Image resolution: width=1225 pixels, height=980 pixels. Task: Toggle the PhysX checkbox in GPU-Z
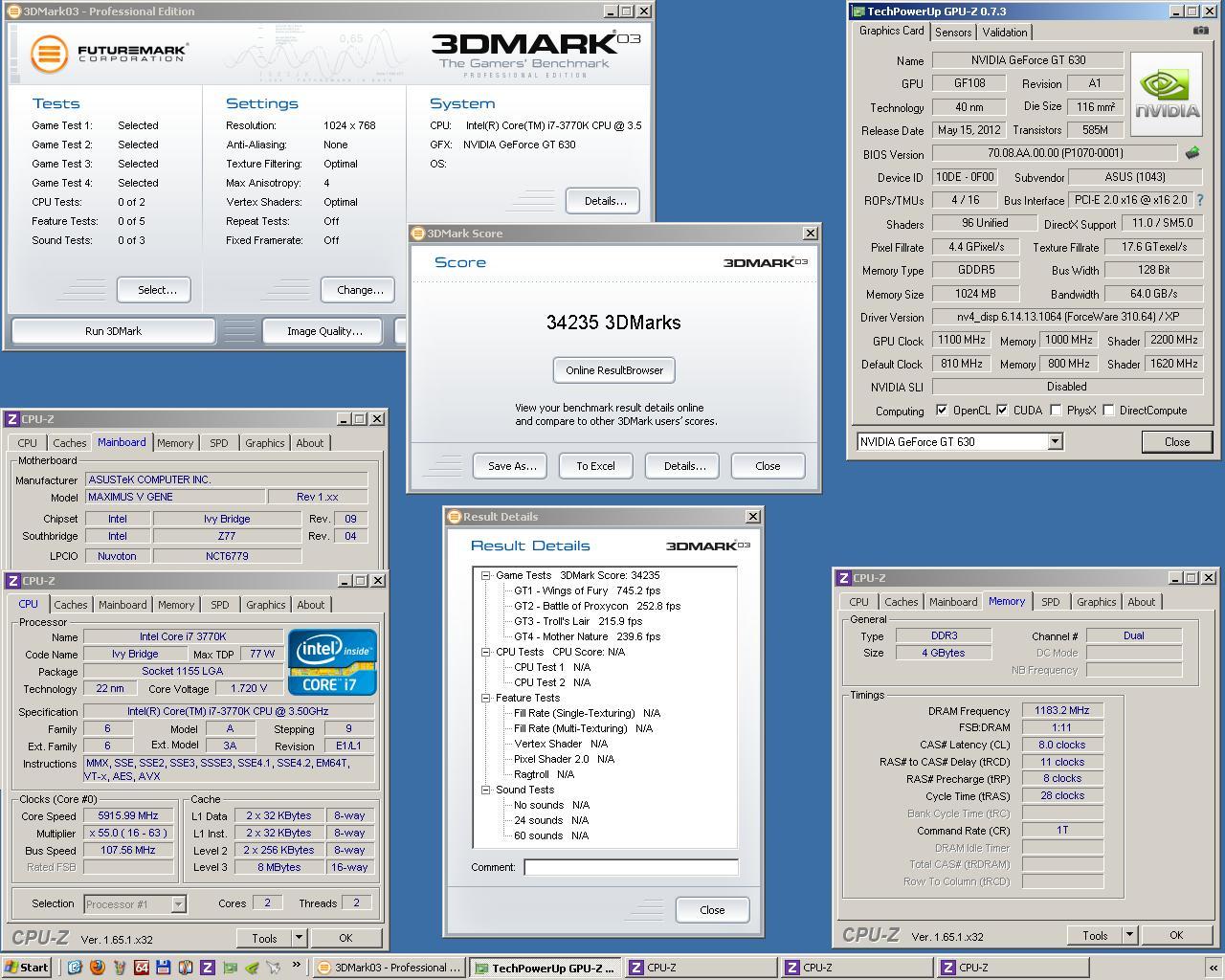[x=1056, y=411]
